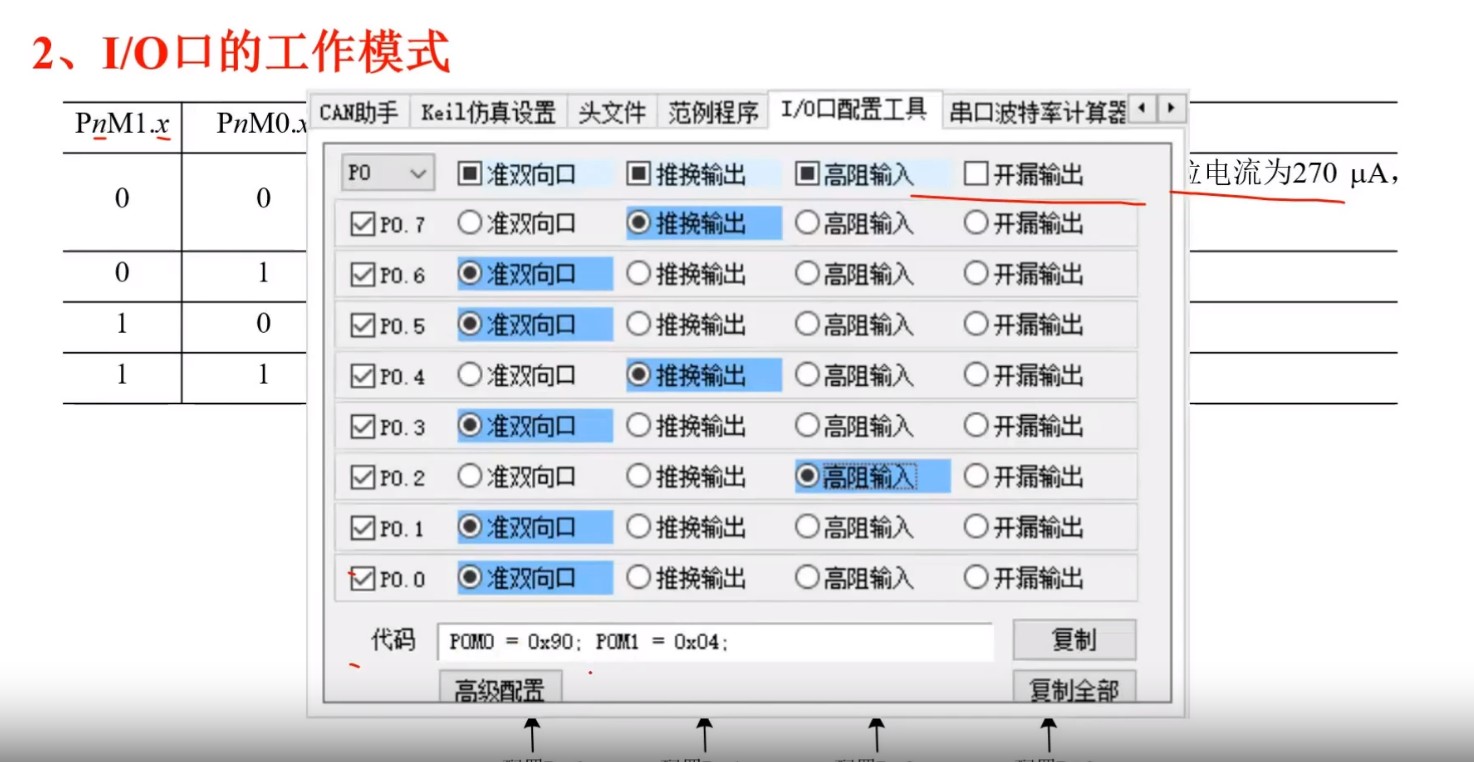Uncheck the P0.4 checkbox
Image resolution: width=1474 pixels, height=762 pixels.
[x=362, y=376]
